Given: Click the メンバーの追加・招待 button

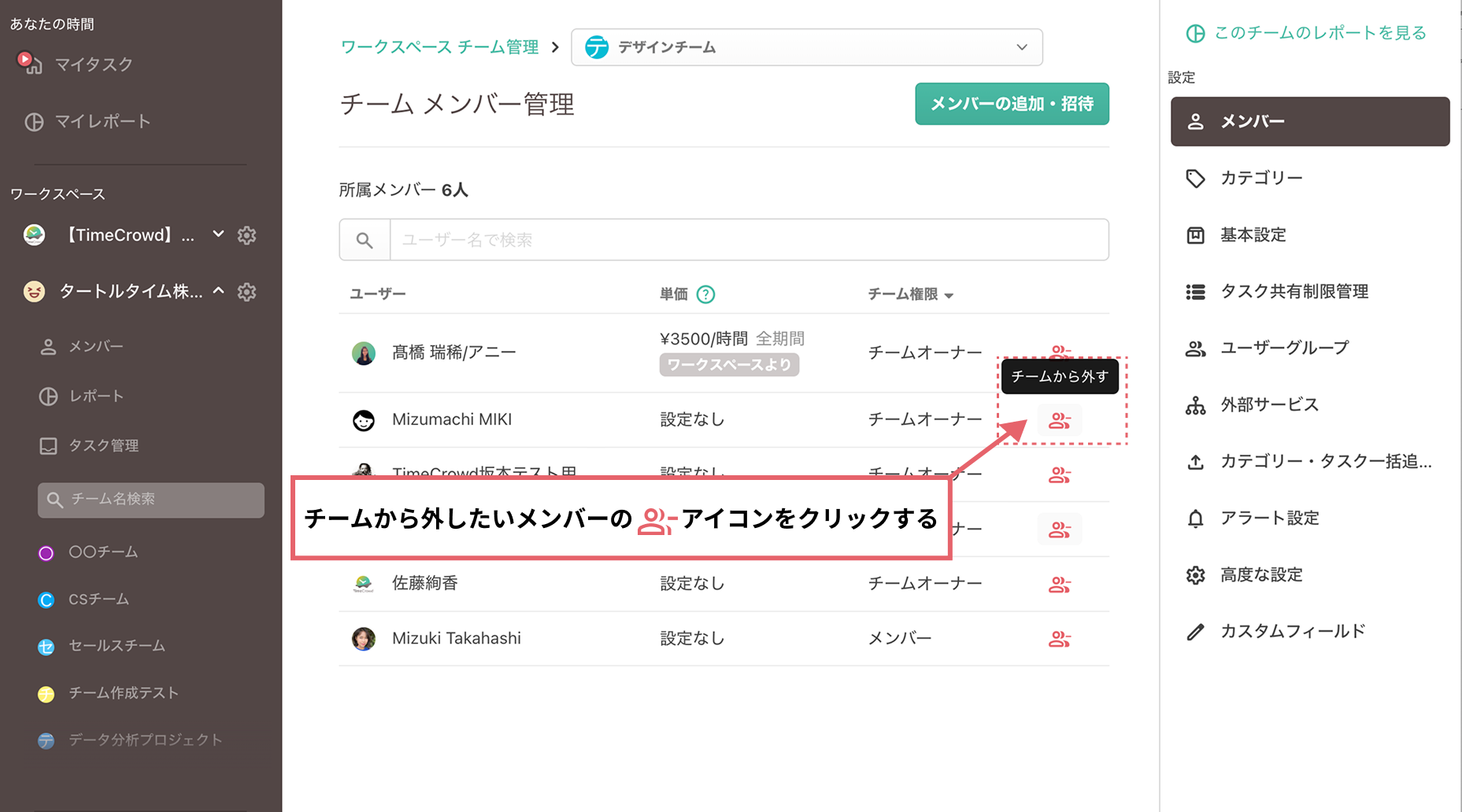Looking at the screenshot, I should pos(1011,104).
